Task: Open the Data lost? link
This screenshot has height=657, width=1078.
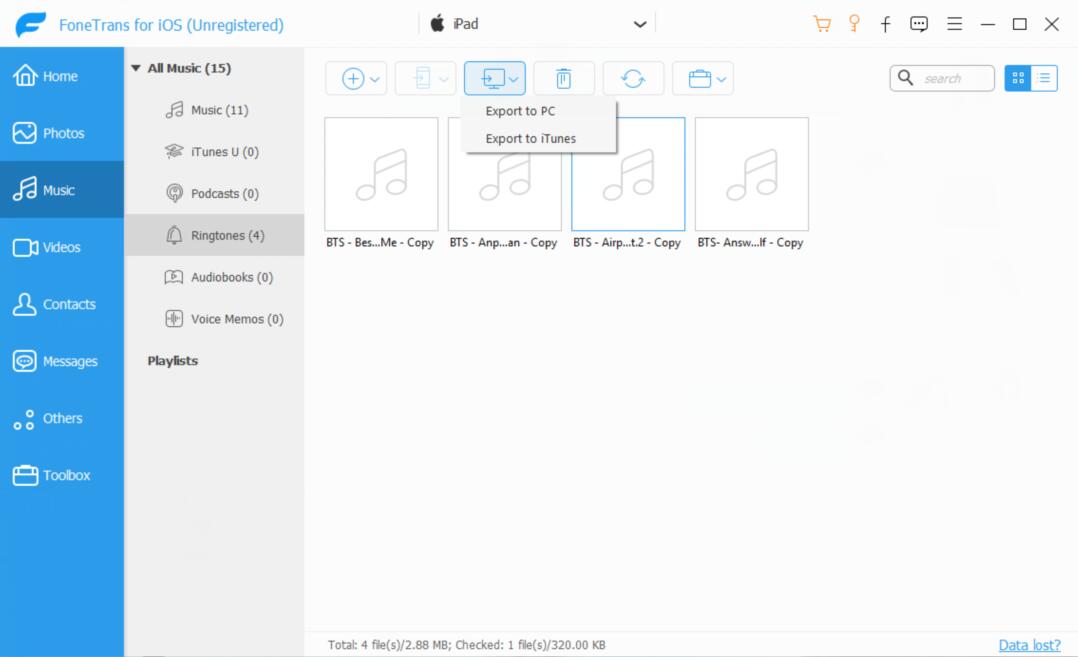Action: point(1029,645)
